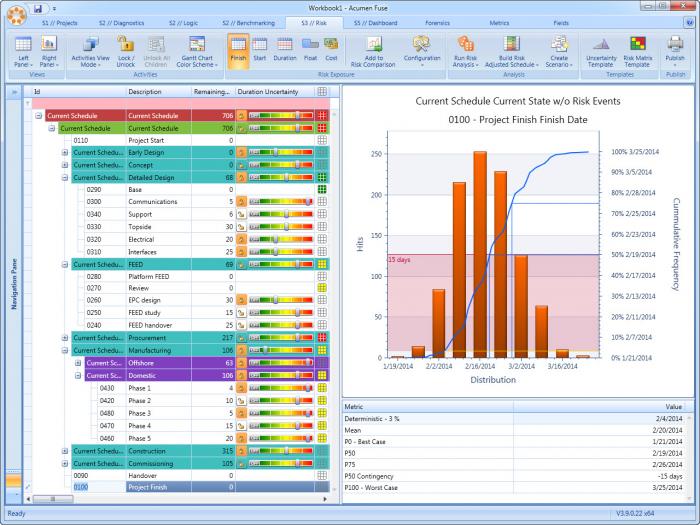Select the Start risk exposure view

259,51
